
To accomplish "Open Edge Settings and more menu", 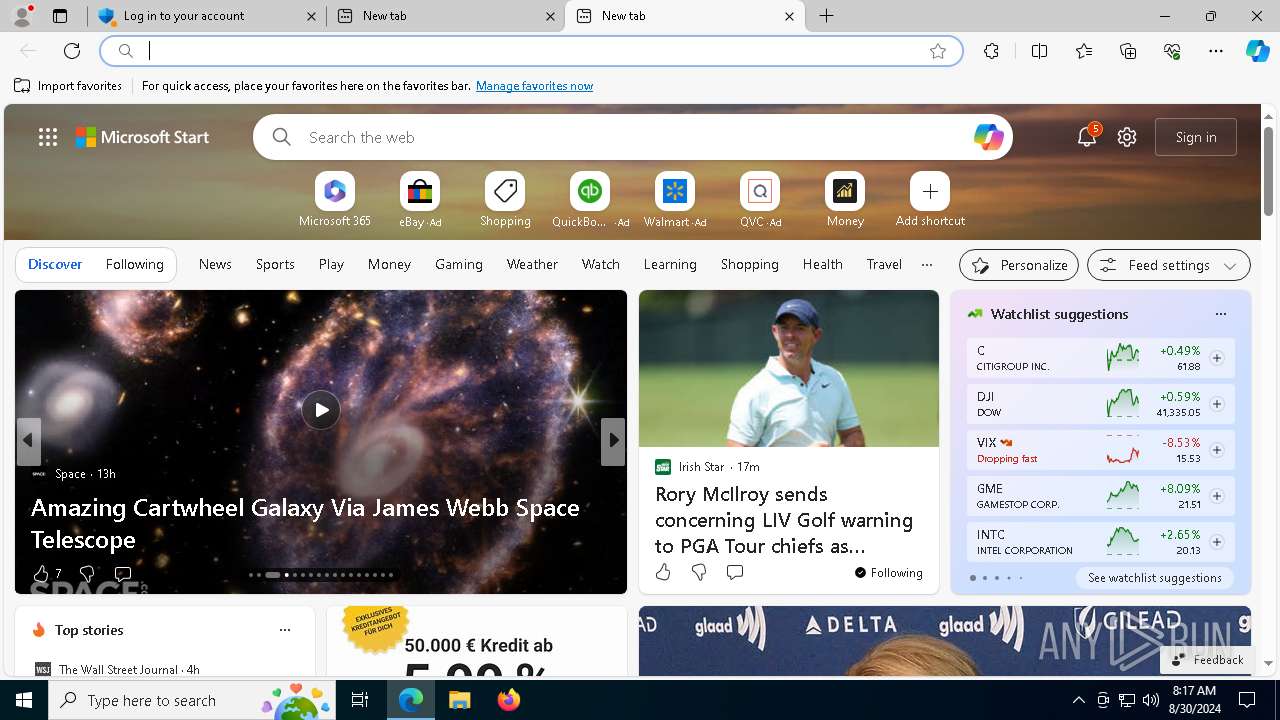I will click(x=1216, y=51).
